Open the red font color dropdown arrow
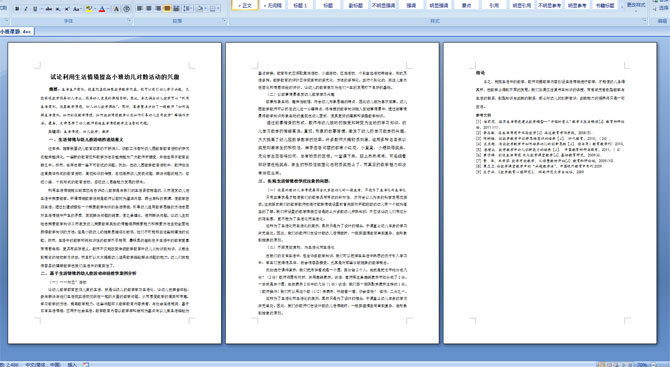670x367 pixels. (108, 9)
